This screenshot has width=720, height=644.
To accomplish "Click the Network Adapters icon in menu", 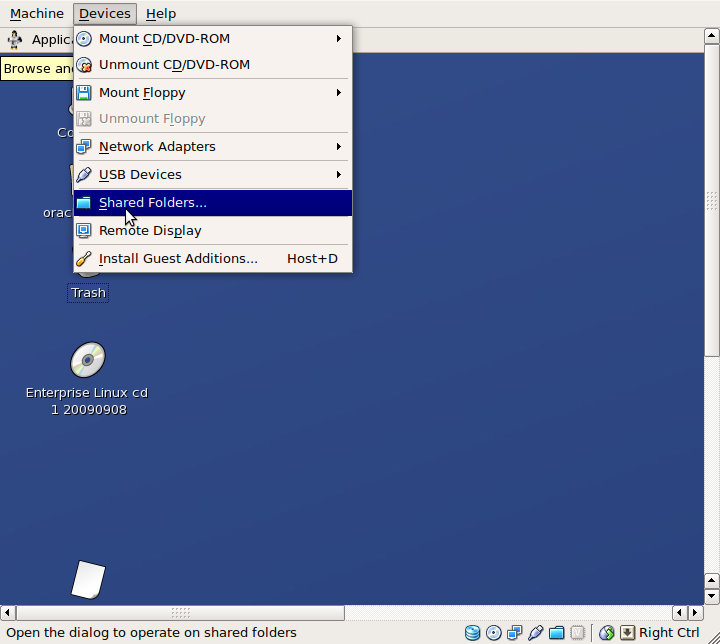I will coord(84,147).
